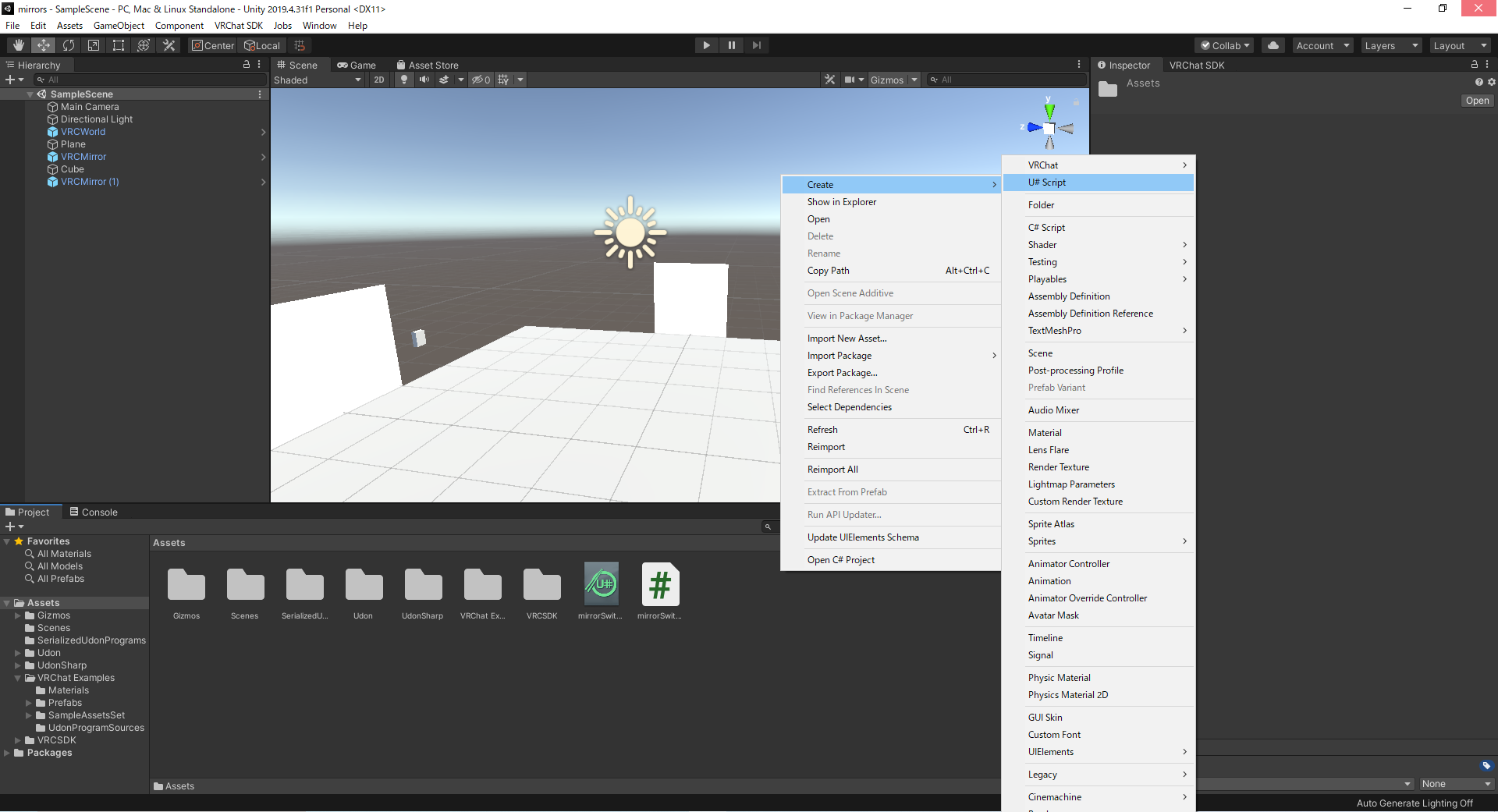This screenshot has height=812, width=1498.
Task: Open the Gizmos dropdown
Action: tap(894, 80)
